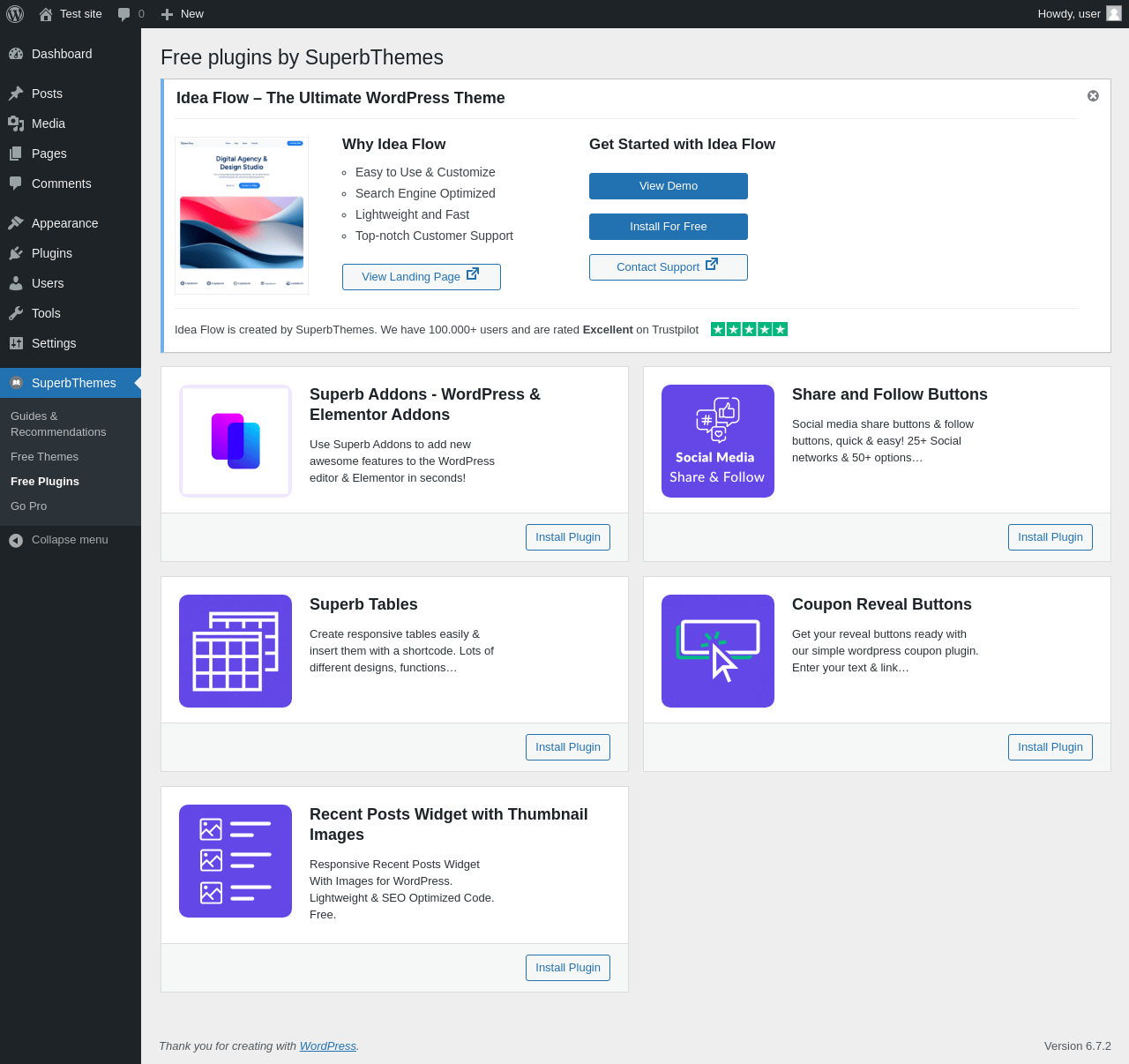Click the Pages icon in sidebar
The image size is (1129, 1064).
pyautogui.click(x=16, y=154)
